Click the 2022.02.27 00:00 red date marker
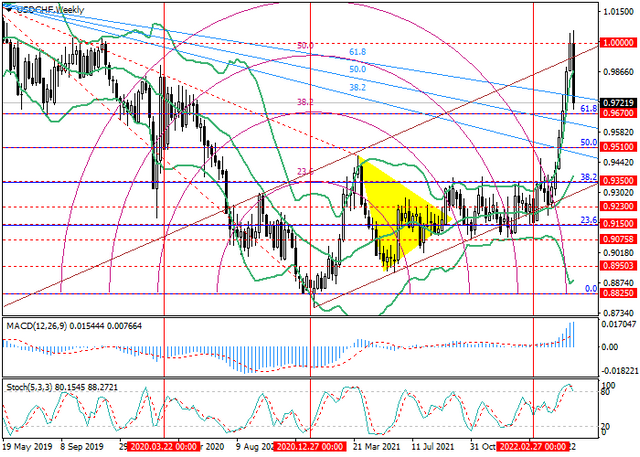Image resolution: width=640 pixels, height=457 pixels. pos(533,446)
